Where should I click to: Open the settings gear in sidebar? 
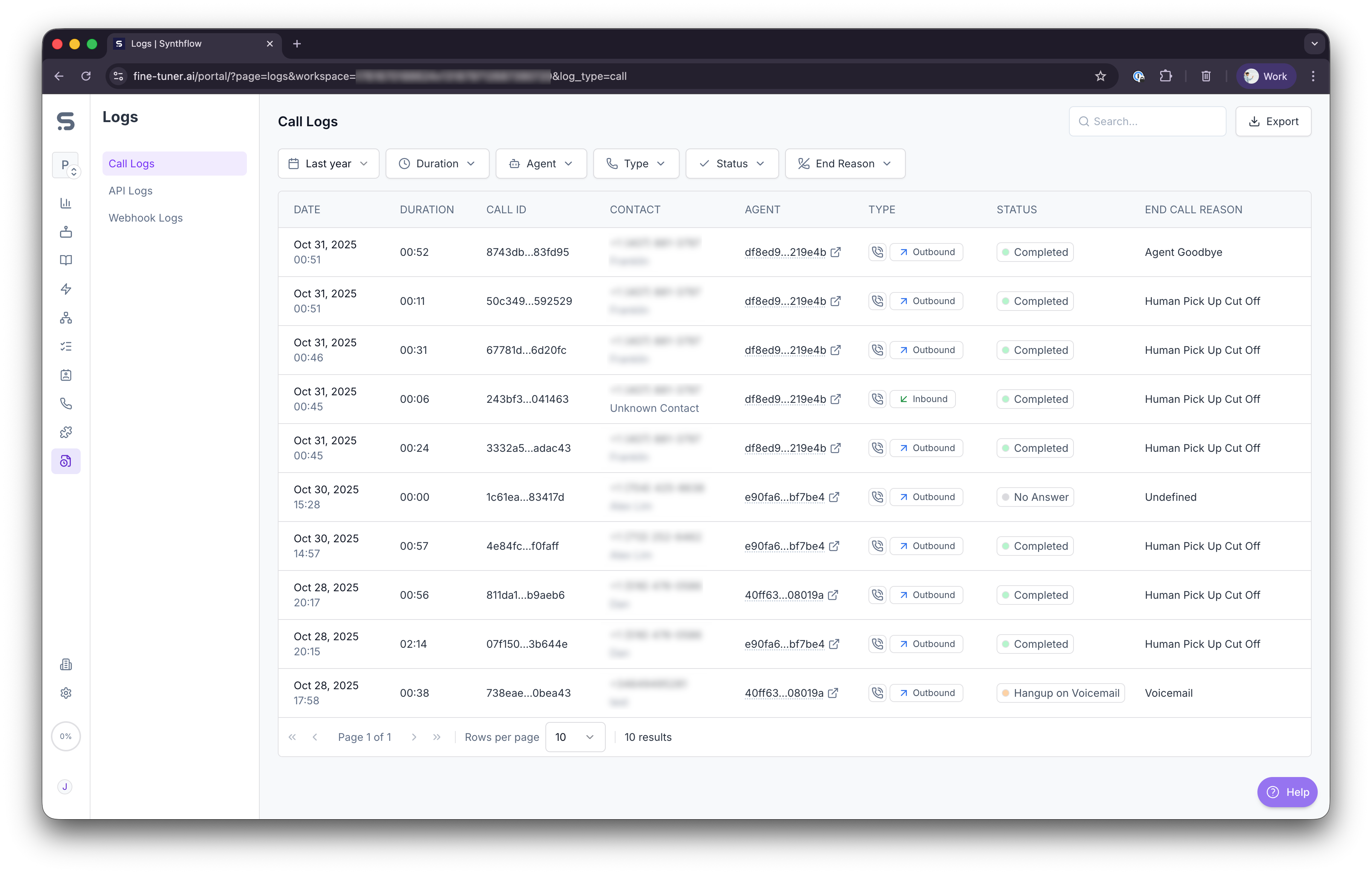tap(66, 693)
